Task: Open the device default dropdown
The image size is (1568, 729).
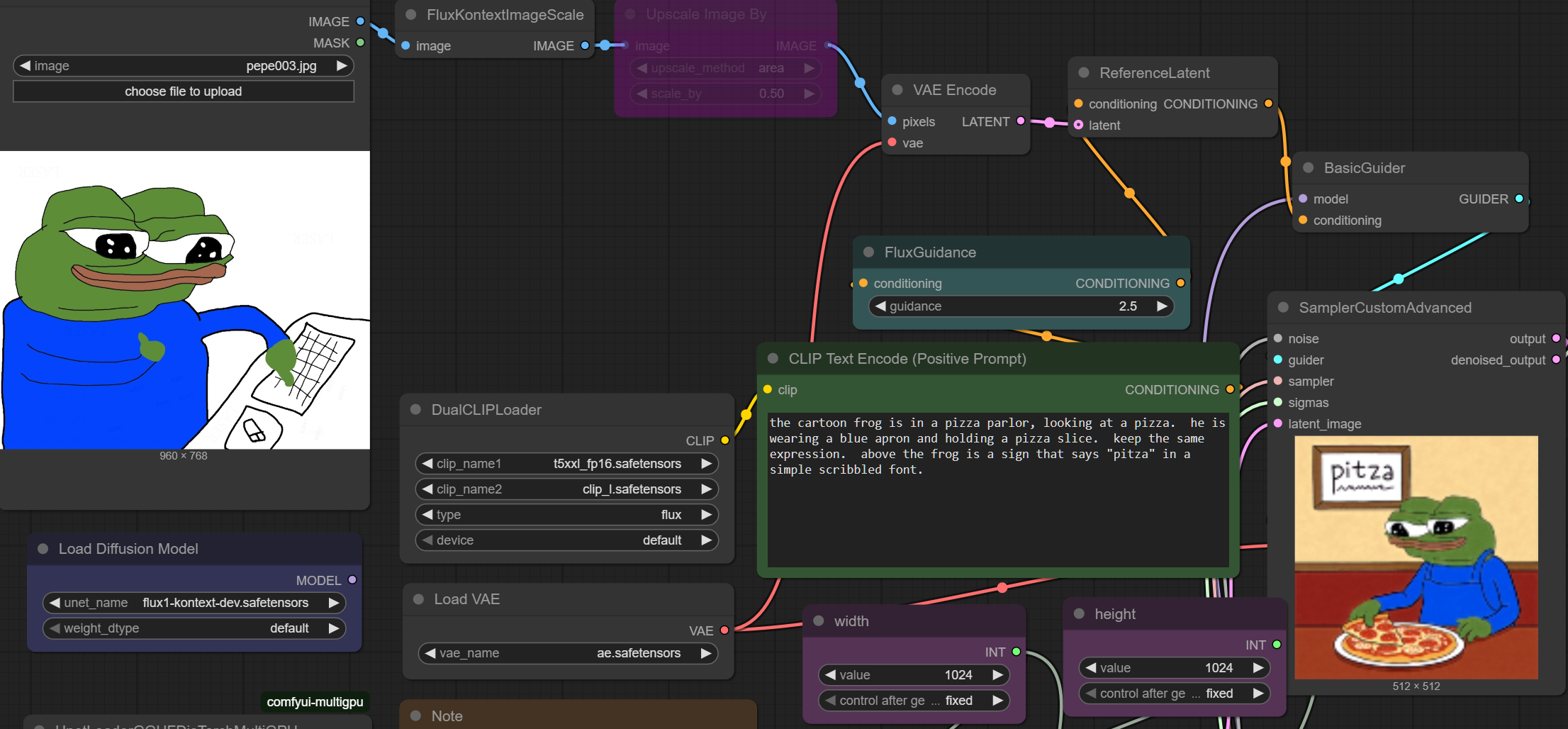Action: point(567,540)
